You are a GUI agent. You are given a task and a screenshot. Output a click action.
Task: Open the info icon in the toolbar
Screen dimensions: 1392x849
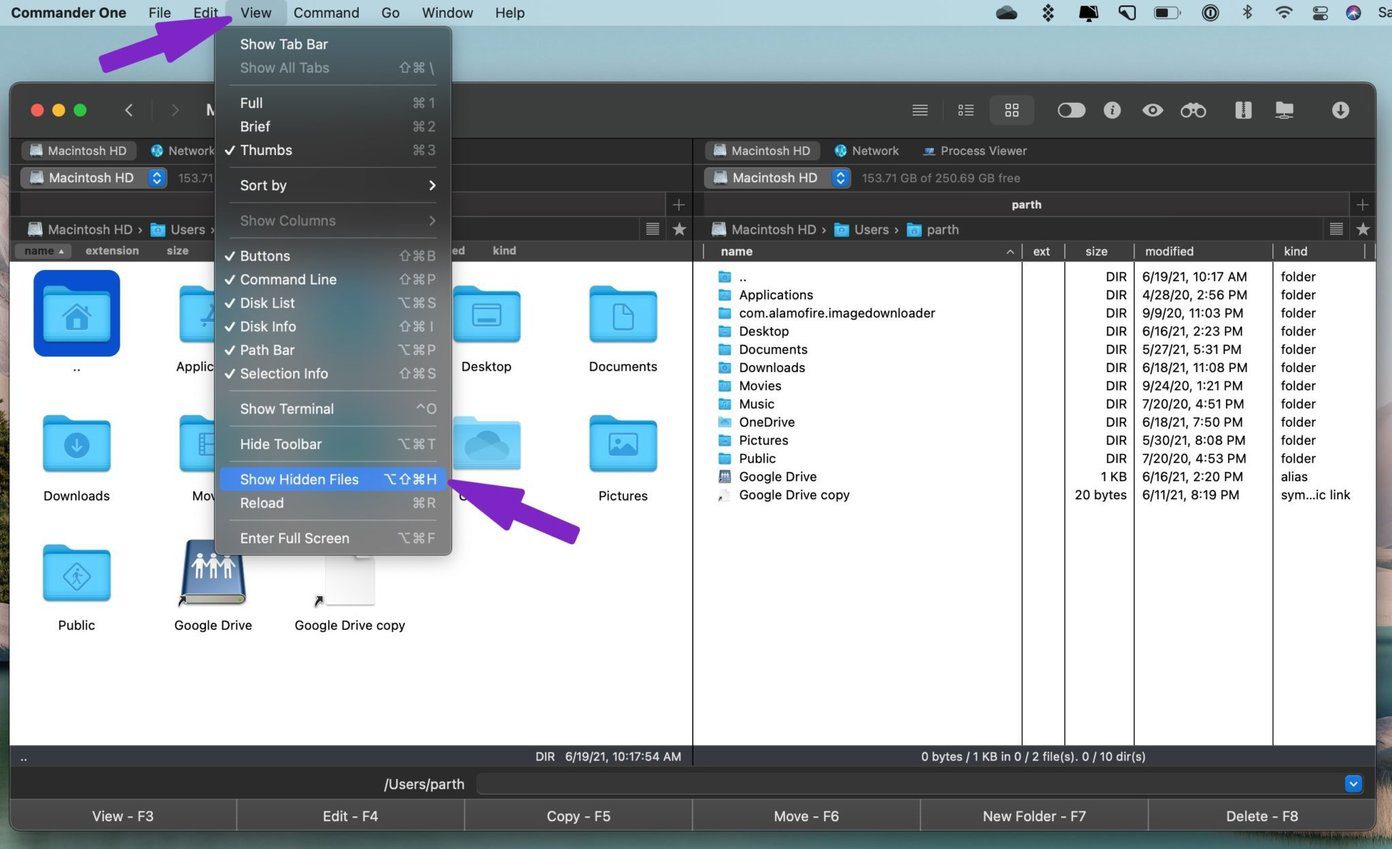point(1112,110)
